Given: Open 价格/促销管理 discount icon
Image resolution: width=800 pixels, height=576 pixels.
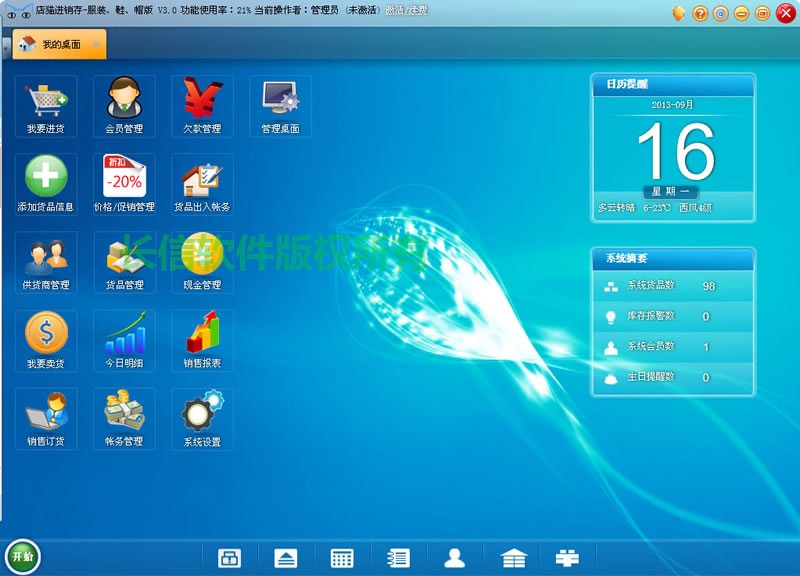Looking at the screenshot, I should pyautogui.click(x=124, y=184).
